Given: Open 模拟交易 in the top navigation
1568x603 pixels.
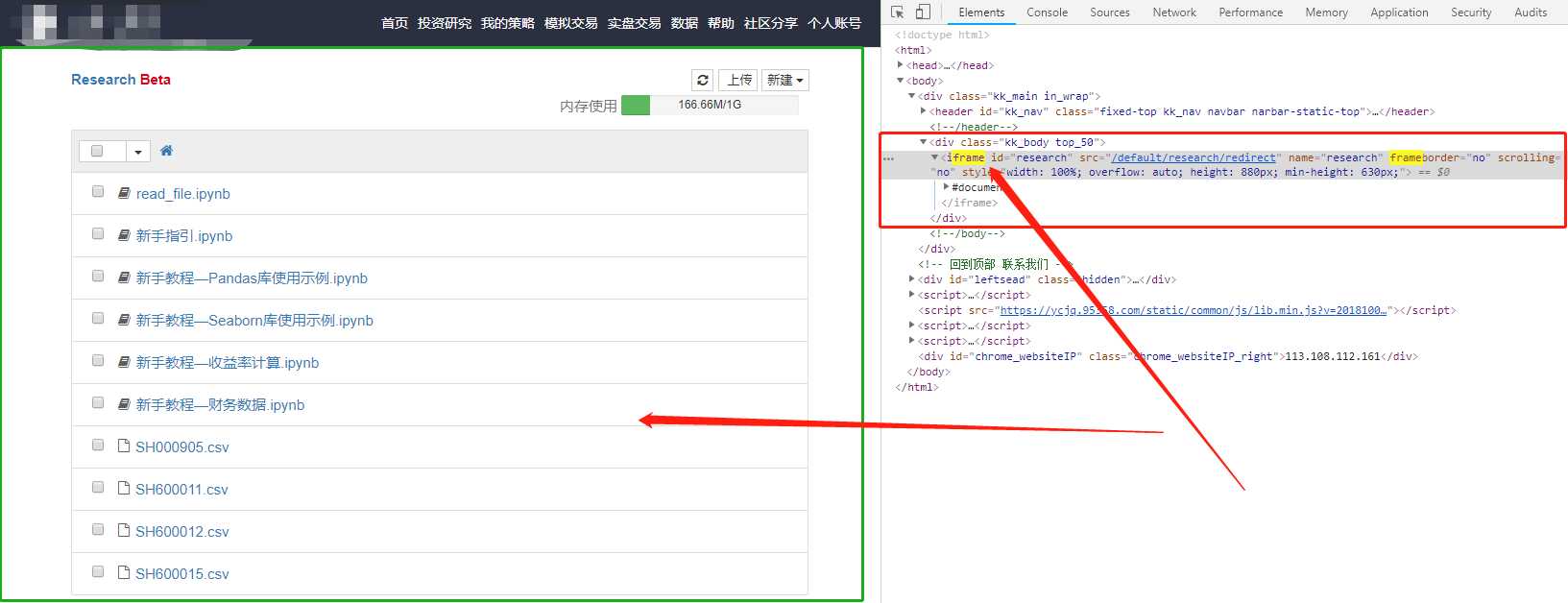Looking at the screenshot, I should pyautogui.click(x=571, y=23).
